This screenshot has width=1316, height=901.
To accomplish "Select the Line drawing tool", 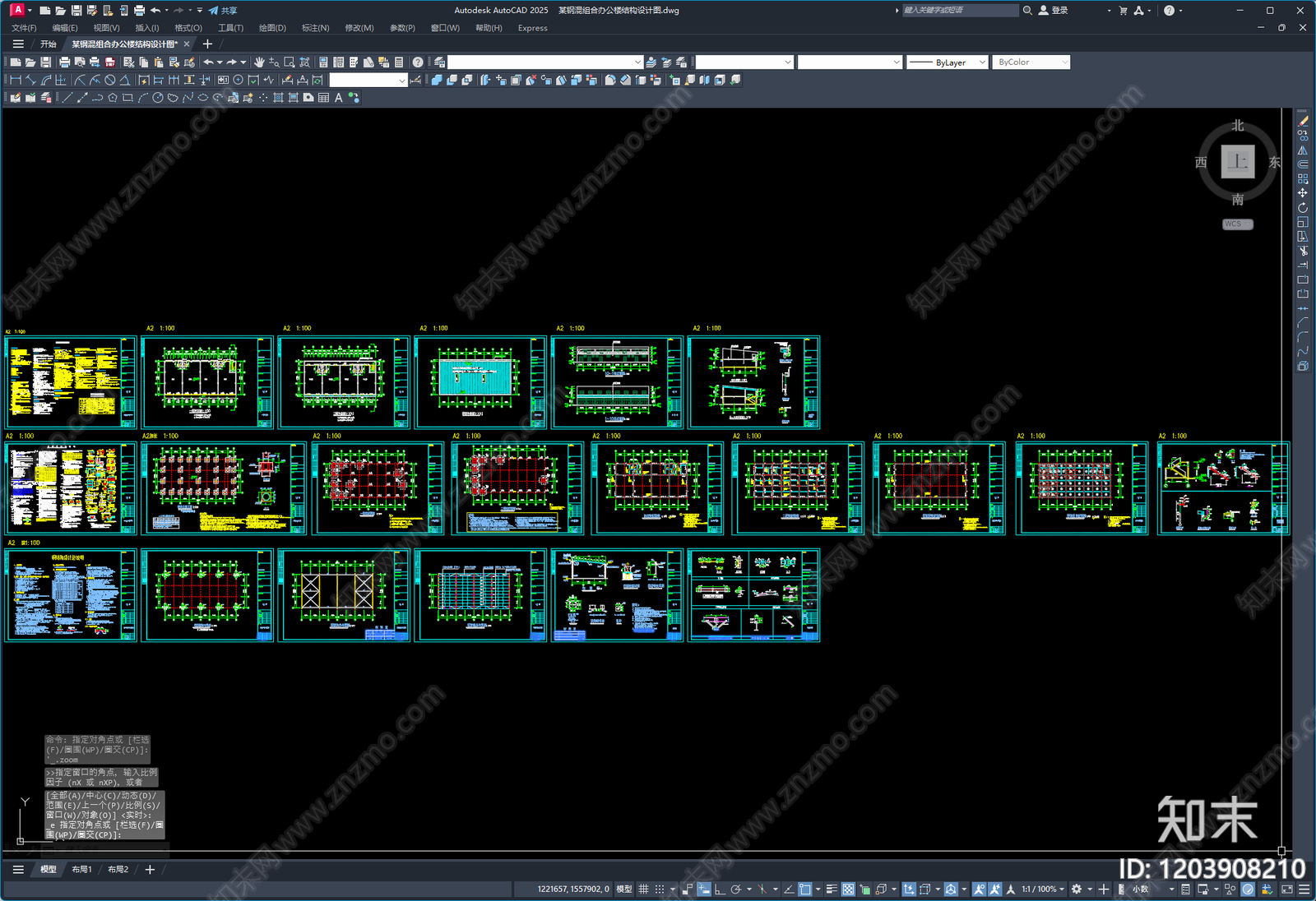I will [67, 98].
